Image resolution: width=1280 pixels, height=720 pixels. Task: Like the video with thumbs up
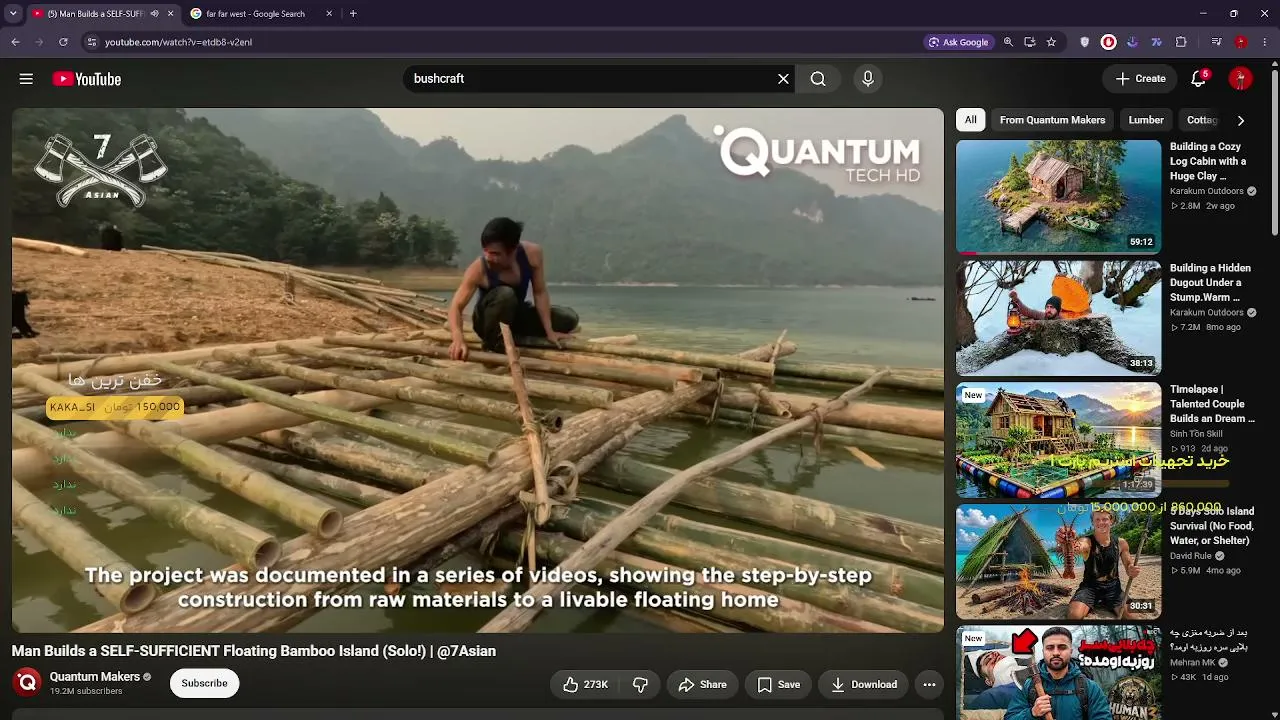pyautogui.click(x=585, y=685)
